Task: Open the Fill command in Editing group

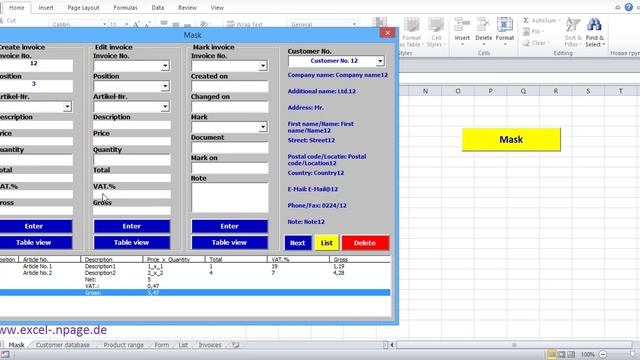Action: click(532, 31)
